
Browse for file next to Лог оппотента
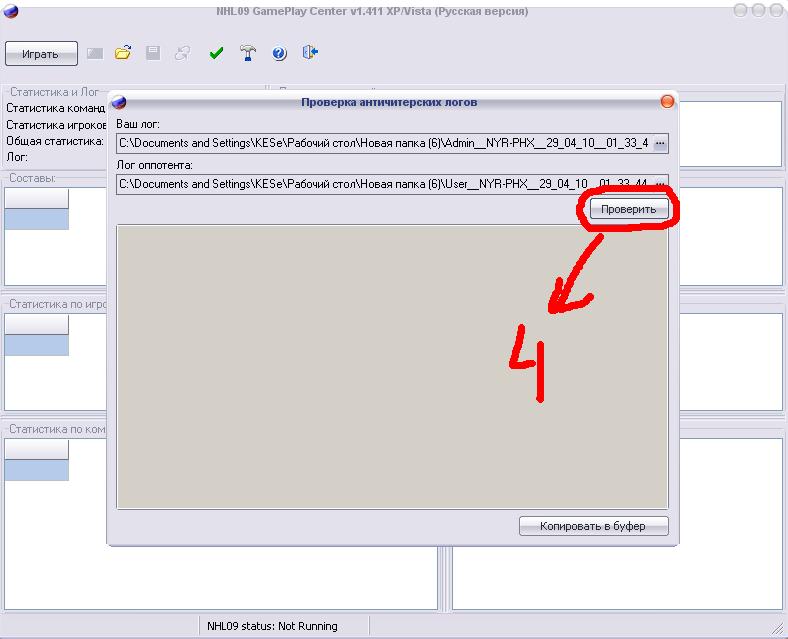[x=660, y=183]
